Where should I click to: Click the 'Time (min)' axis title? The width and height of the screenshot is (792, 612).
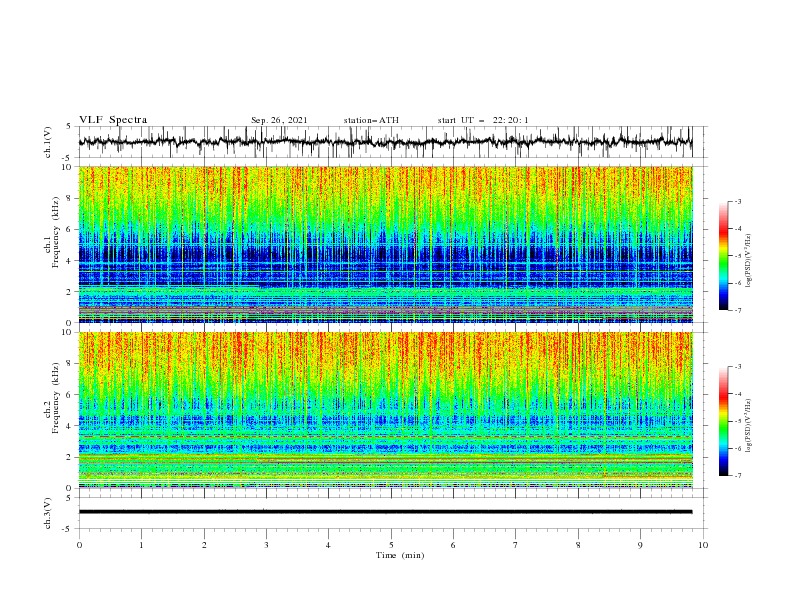point(400,555)
